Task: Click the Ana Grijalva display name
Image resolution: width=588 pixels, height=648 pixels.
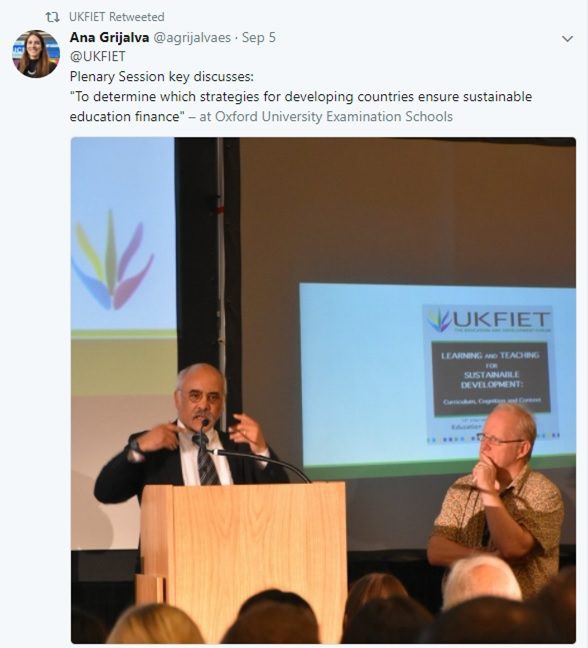Action: click(x=109, y=38)
